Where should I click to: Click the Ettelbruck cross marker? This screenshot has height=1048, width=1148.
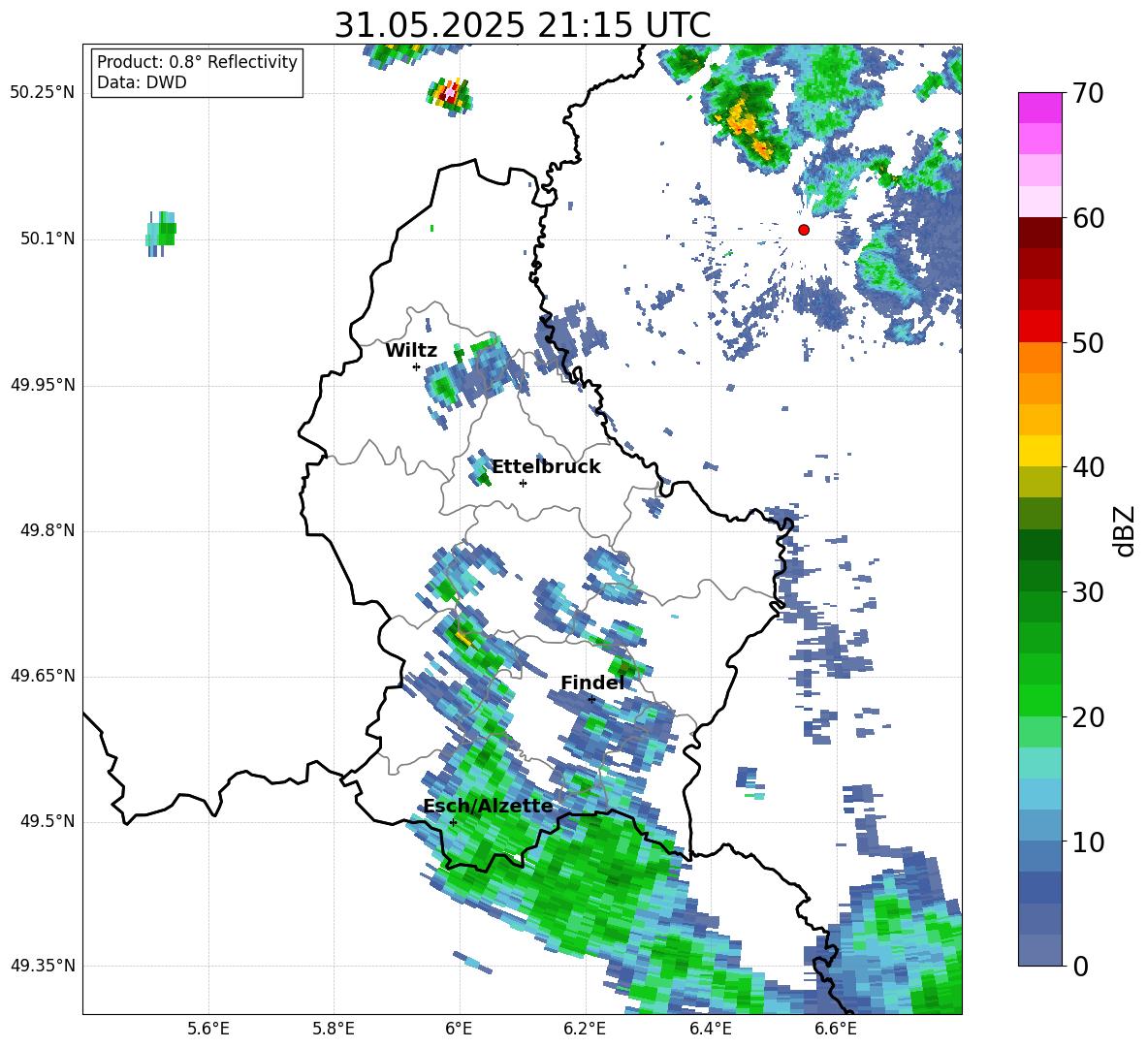pyautogui.click(x=523, y=483)
